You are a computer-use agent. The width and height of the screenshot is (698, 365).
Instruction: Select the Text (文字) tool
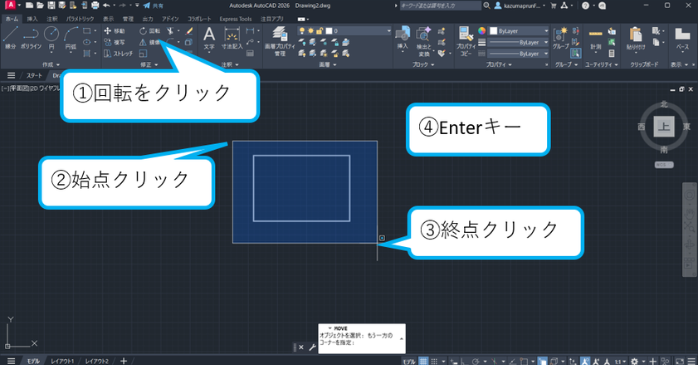point(209,38)
